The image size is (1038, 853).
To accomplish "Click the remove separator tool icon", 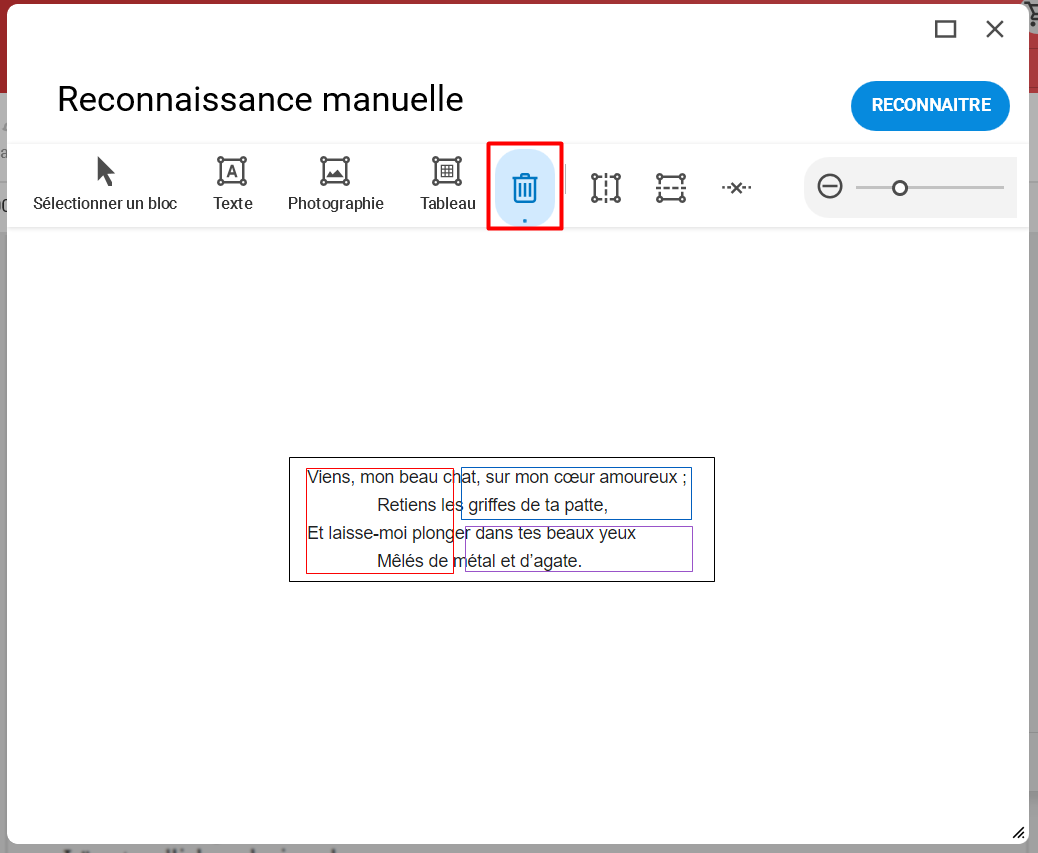I will tap(736, 188).
